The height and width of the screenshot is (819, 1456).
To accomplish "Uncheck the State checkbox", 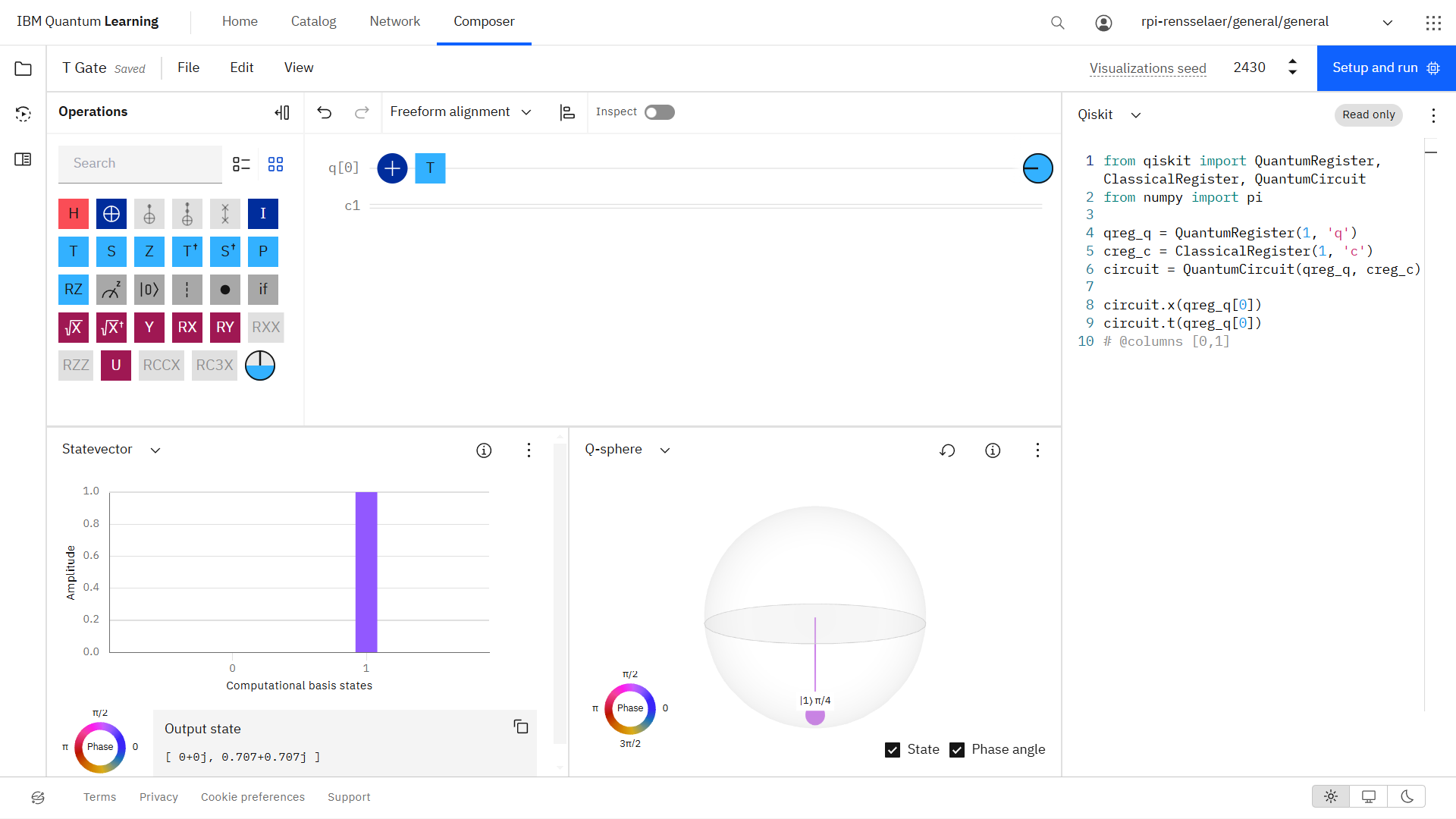I will click(x=893, y=750).
